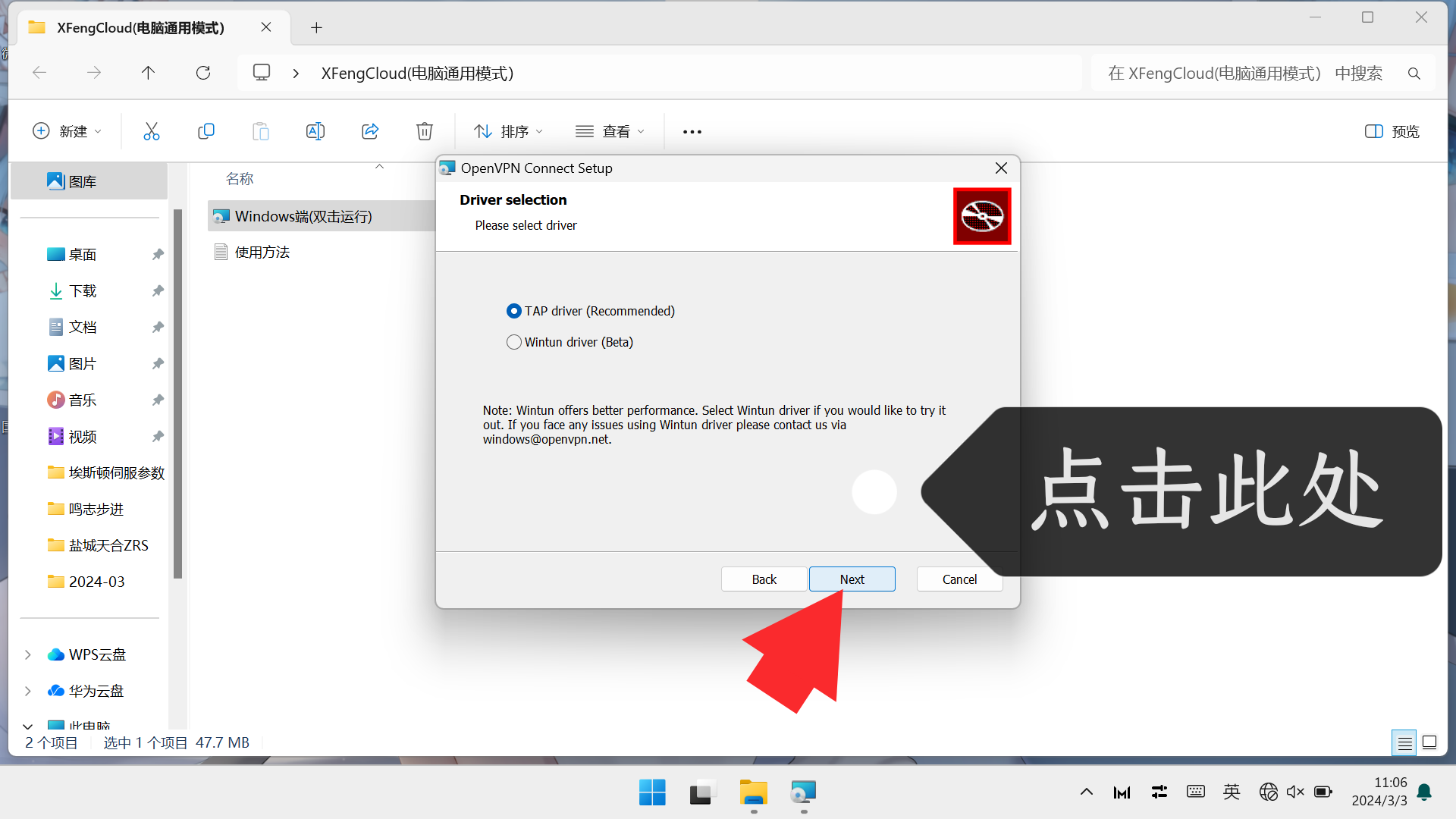
Task: Open 图库 in navigation pane
Action: (x=89, y=181)
